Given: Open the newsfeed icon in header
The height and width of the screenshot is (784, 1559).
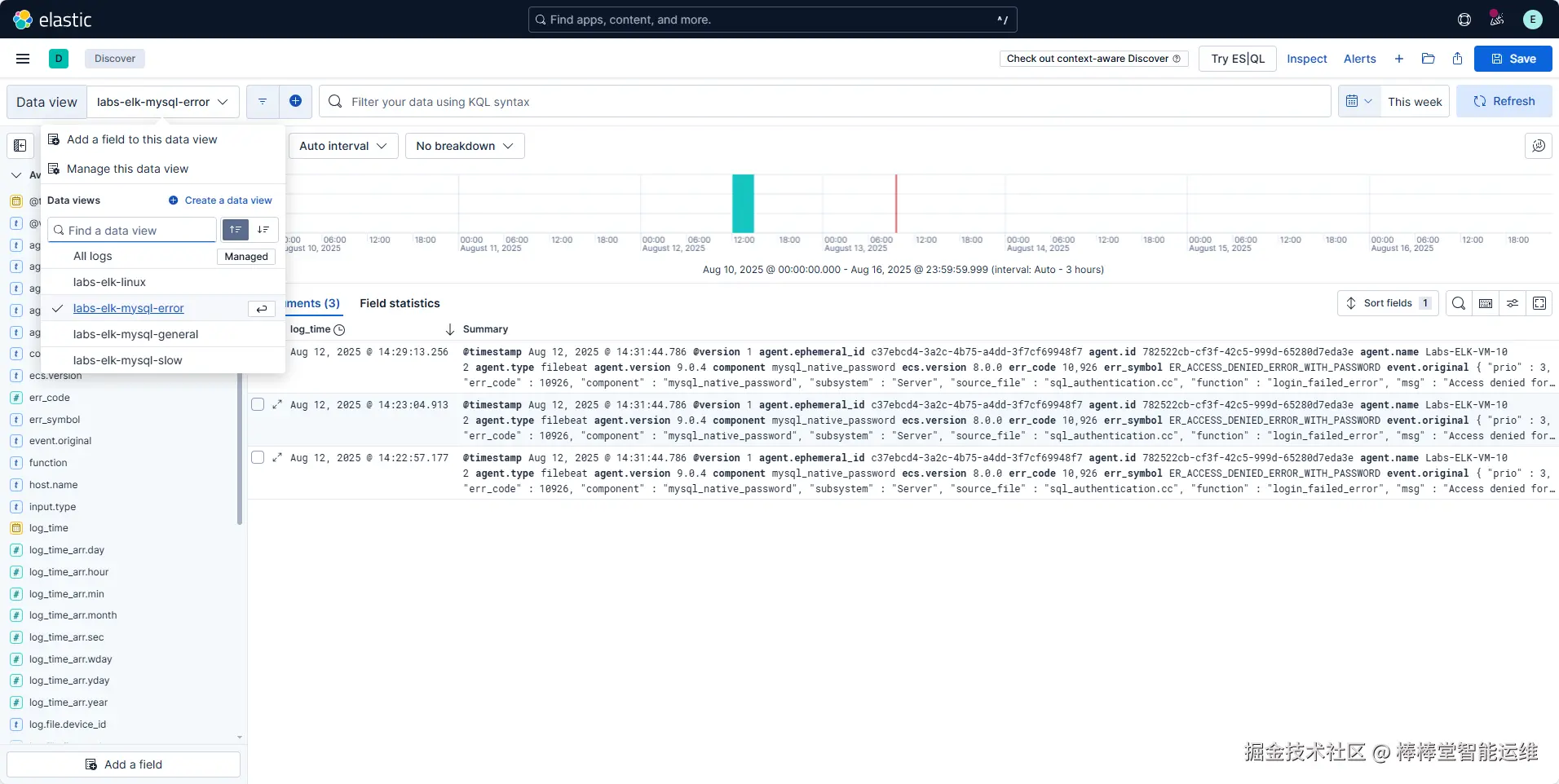Looking at the screenshot, I should click(x=1497, y=19).
